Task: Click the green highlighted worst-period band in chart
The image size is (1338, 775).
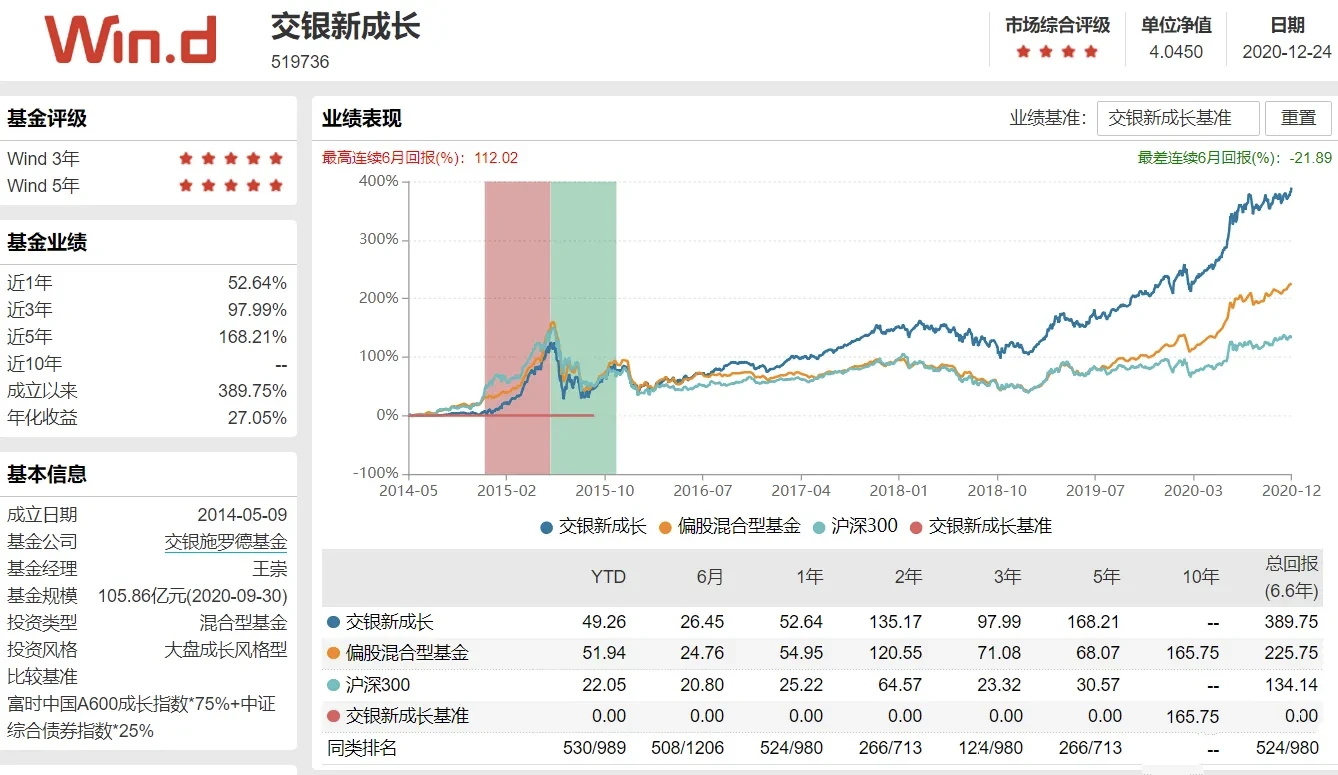Action: 583,327
